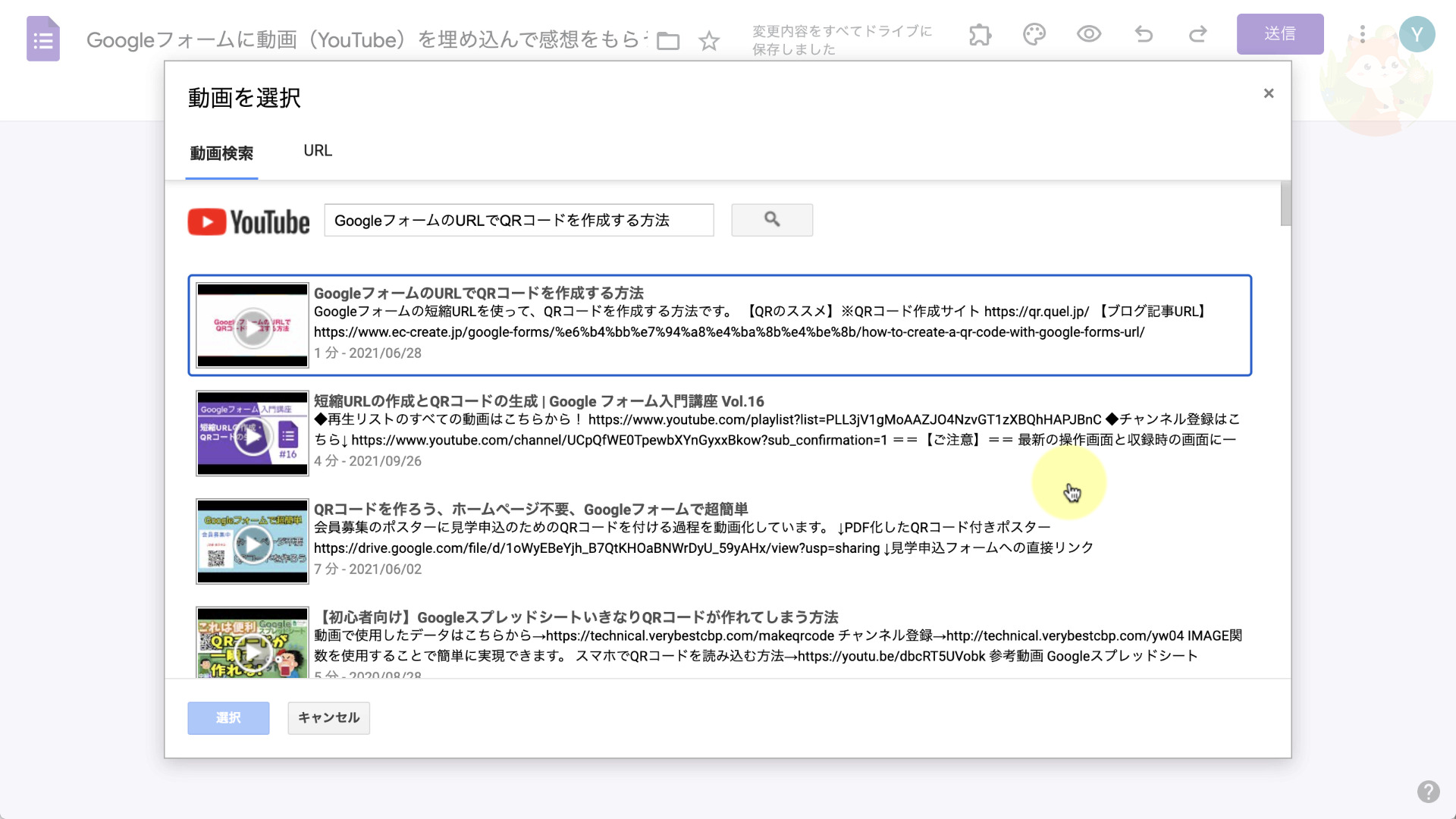Screen dimensions: 1456x819
Task: Click the 選択 button
Action: pos(228,718)
